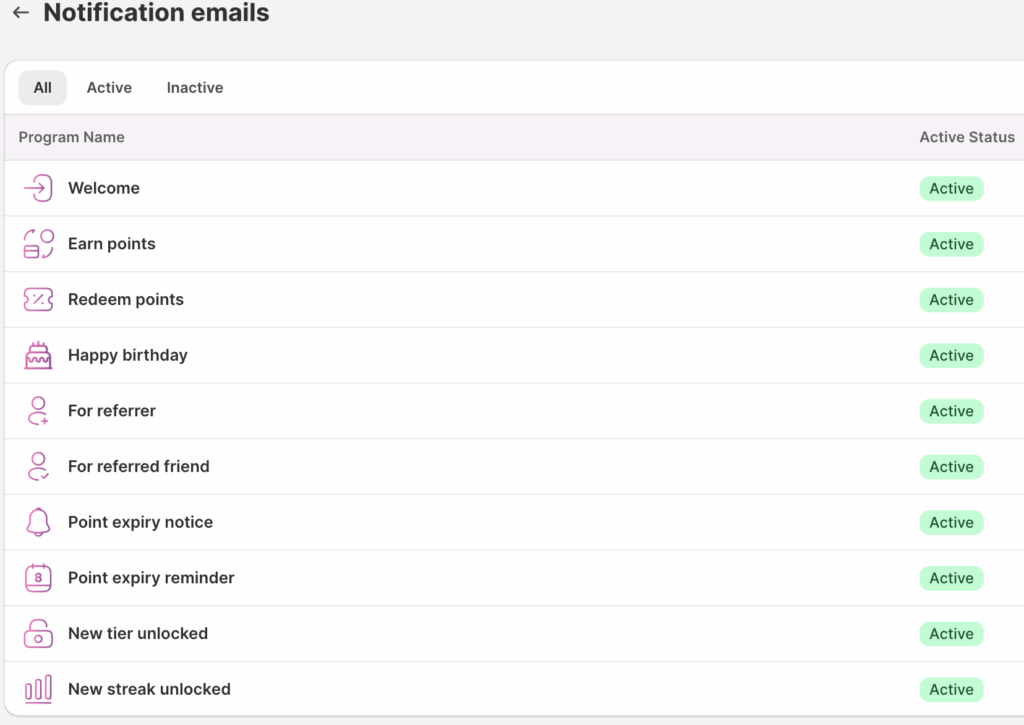Switch to the Active tab
The width and height of the screenshot is (1024, 725).
pyautogui.click(x=109, y=88)
